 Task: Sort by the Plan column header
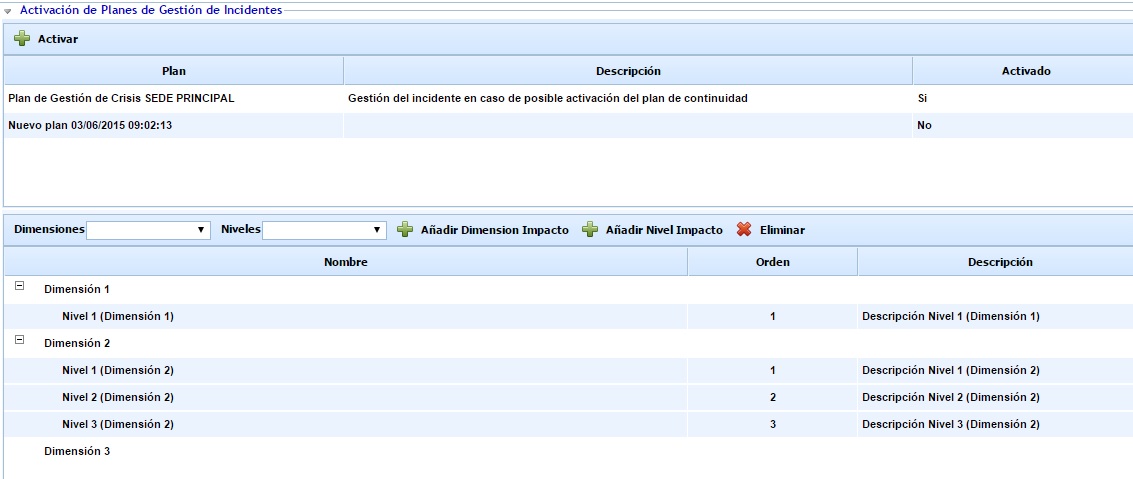tap(173, 71)
